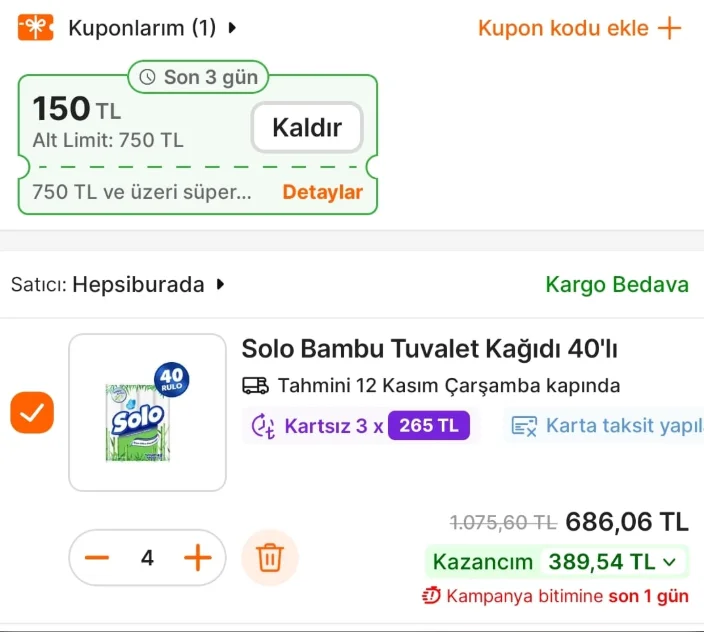Open coupon Detaylar link

click(x=322, y=192)
